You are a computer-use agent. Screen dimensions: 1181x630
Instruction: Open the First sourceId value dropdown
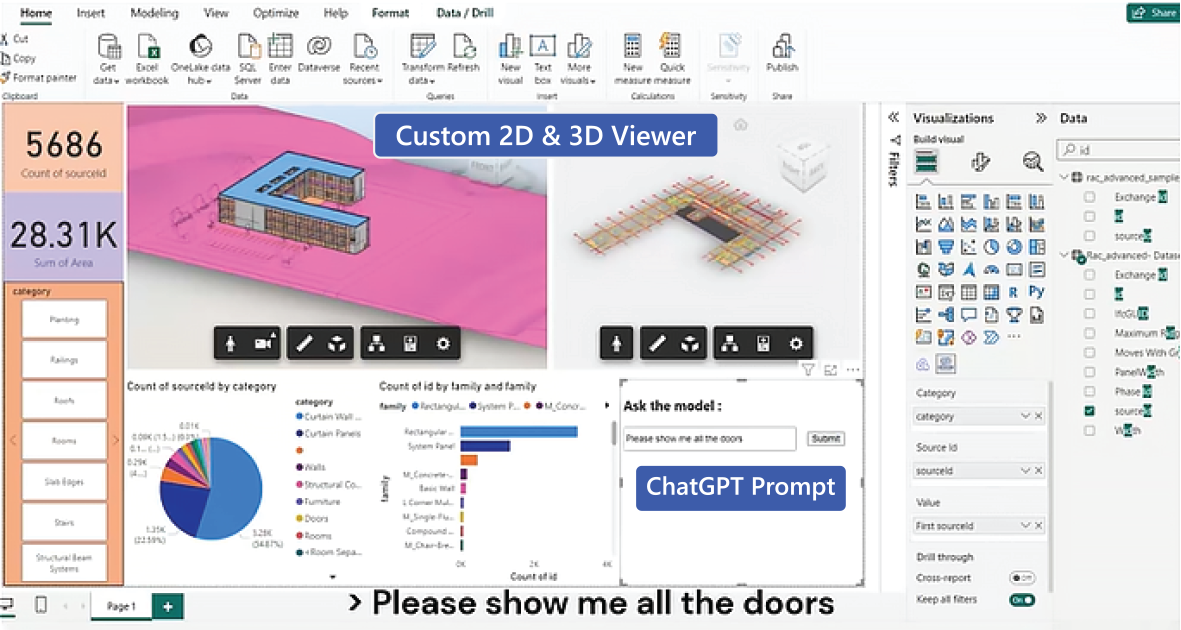(x=1025, y=525)
